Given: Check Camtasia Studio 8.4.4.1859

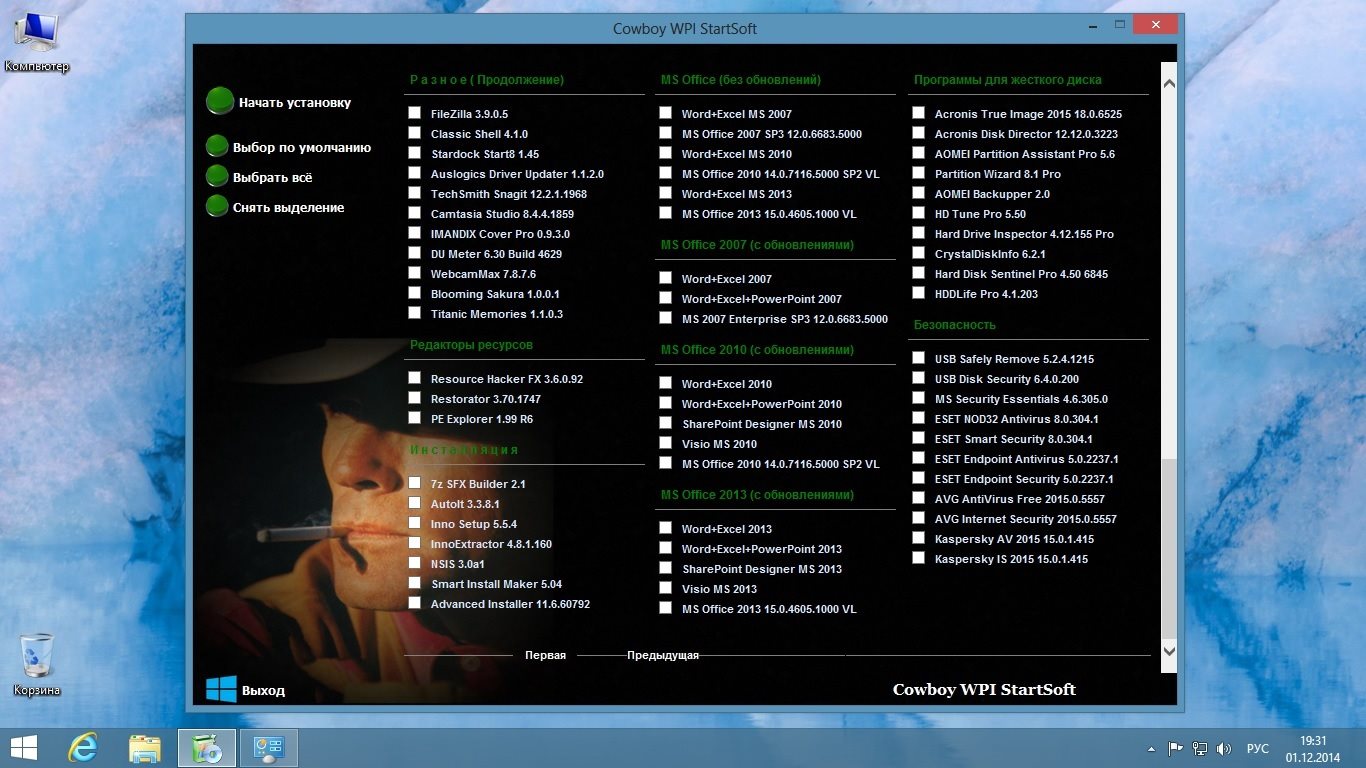Looking at the screenshot, I should click(x=414, y=213).
